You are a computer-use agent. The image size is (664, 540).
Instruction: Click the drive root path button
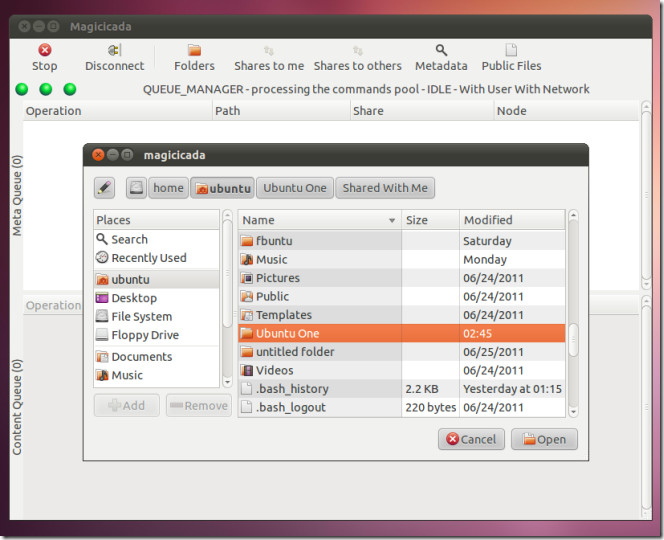point(136,188)
